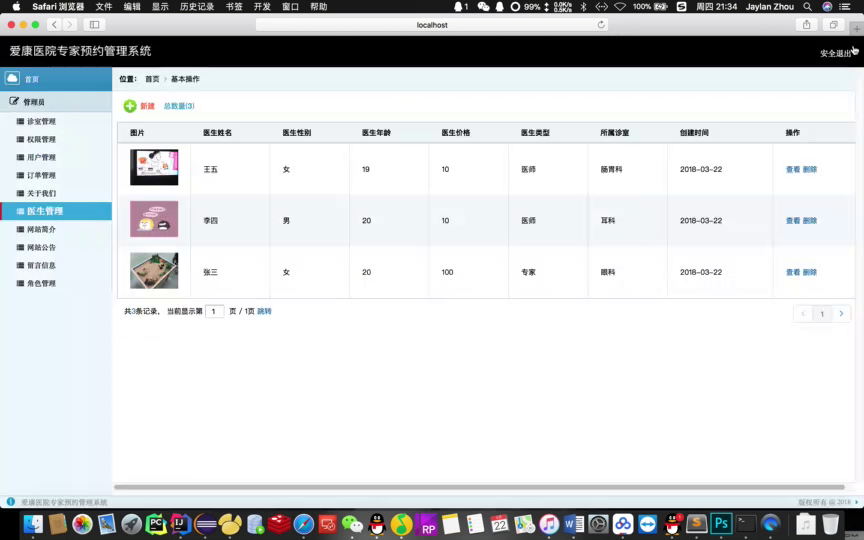Show all Safari tabs overview
This screenshot has height=540, width=864.
[833, 25]
